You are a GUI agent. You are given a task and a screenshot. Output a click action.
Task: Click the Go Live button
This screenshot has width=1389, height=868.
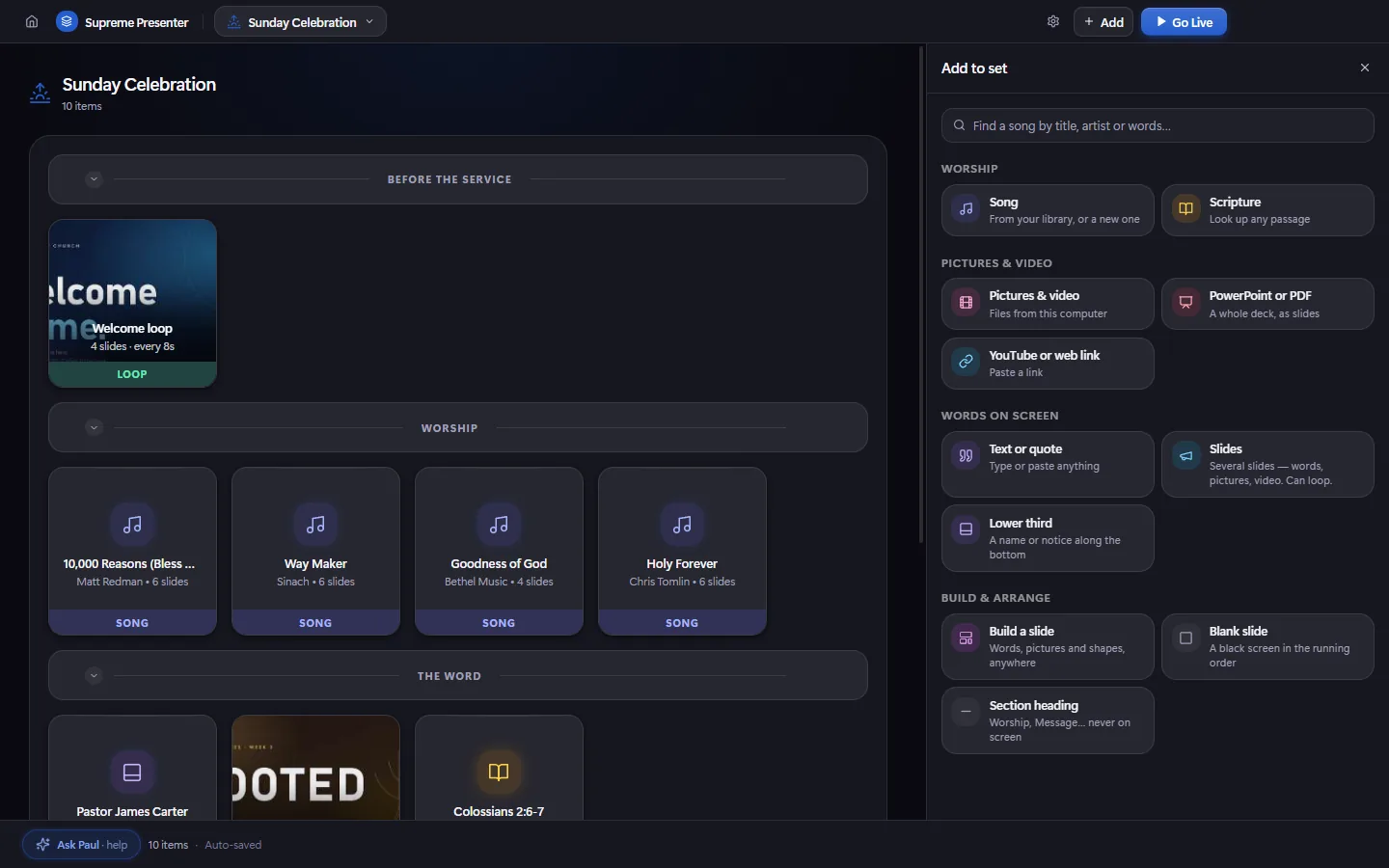point(1184,21)
